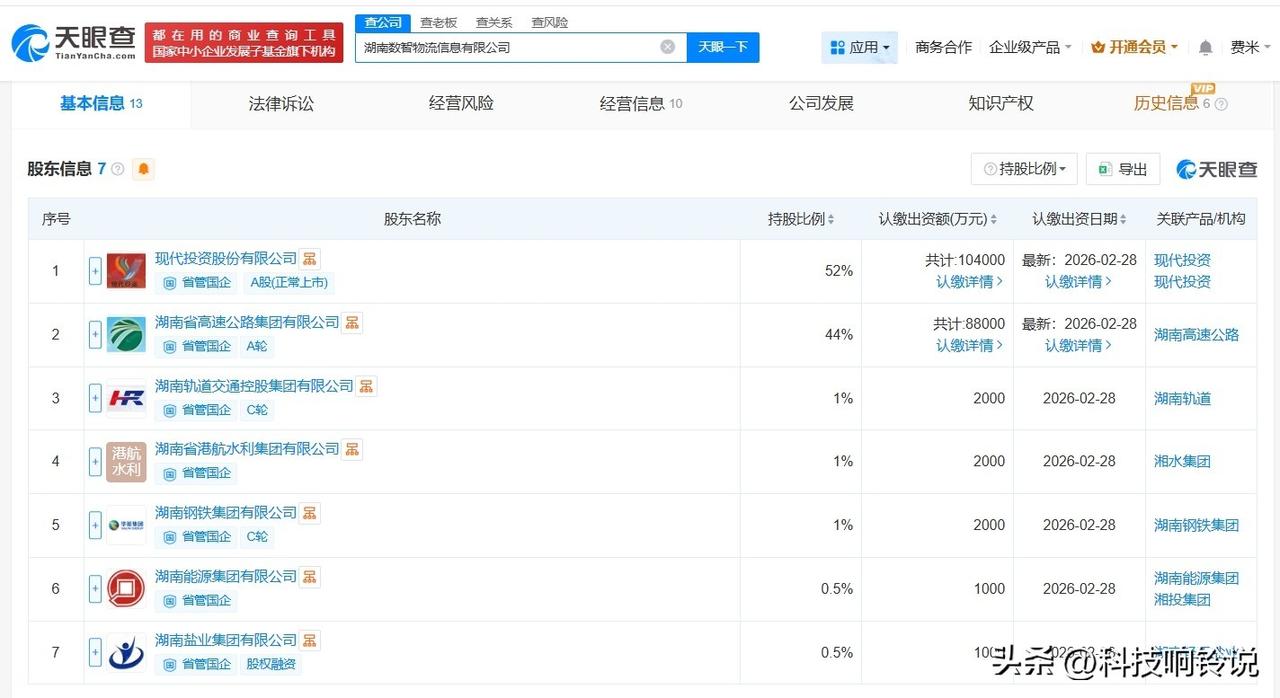Switch to 经营风险 tab

461,103
